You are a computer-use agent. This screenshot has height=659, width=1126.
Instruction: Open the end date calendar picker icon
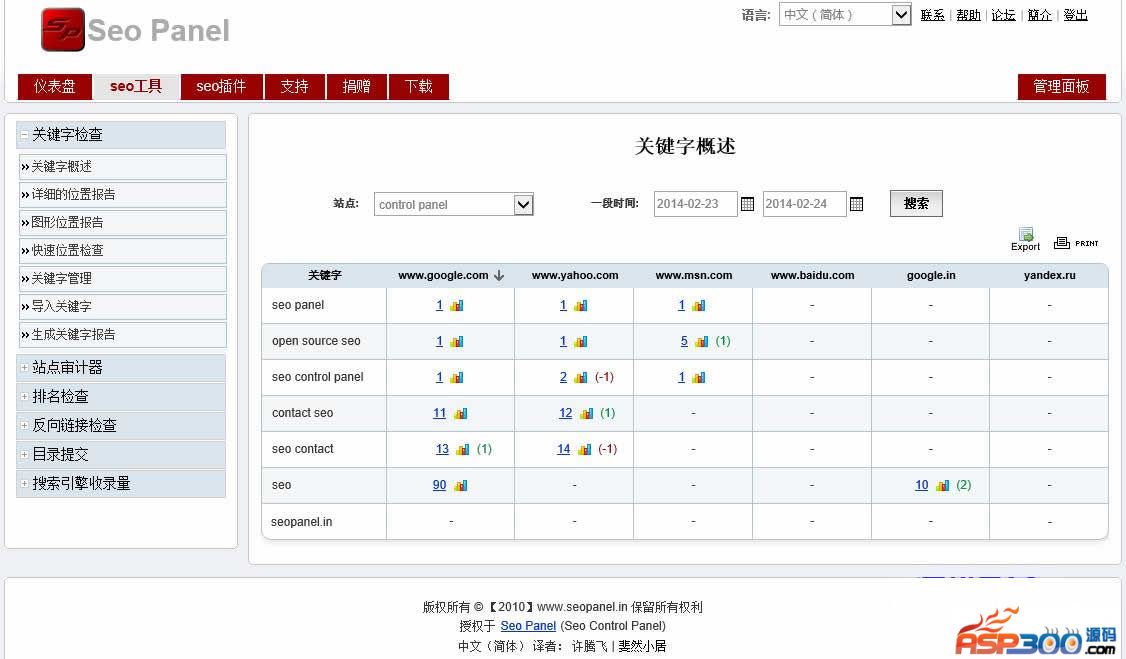pos(856,204)
